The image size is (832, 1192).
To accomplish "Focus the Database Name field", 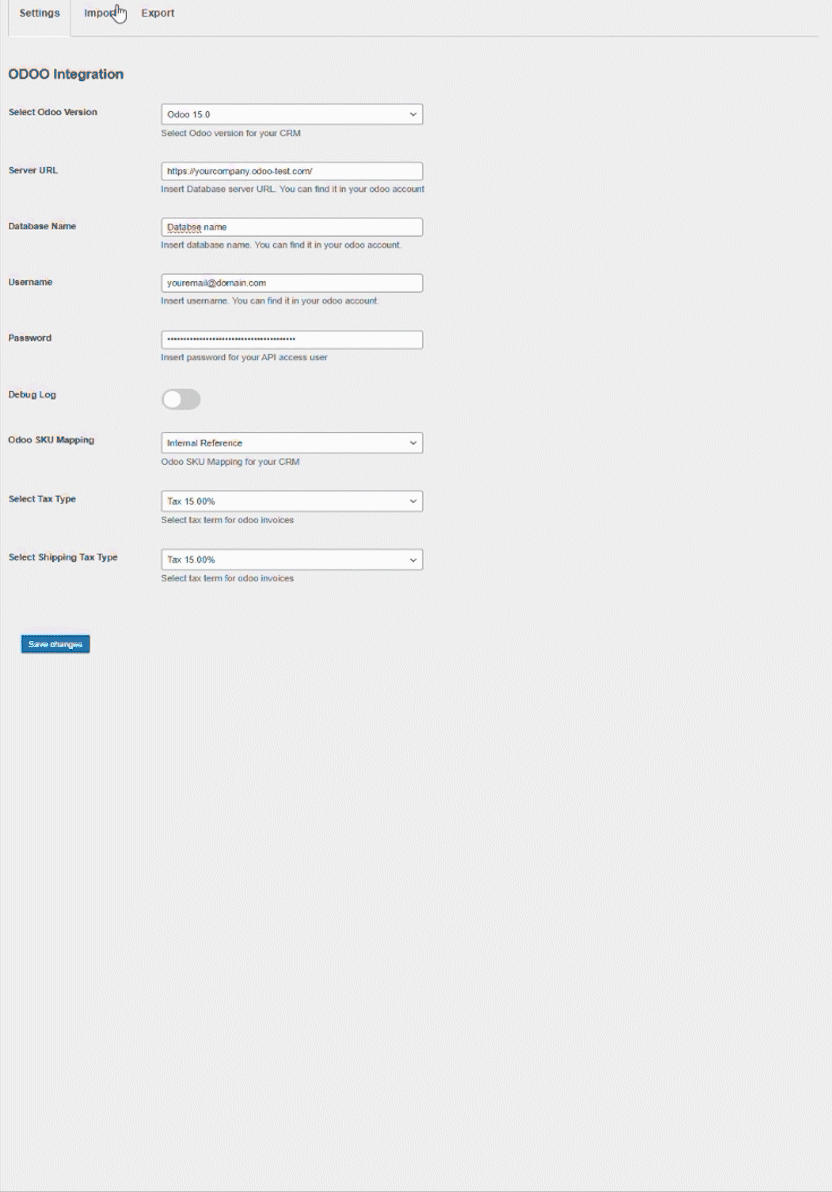I will tap(292, 227).
